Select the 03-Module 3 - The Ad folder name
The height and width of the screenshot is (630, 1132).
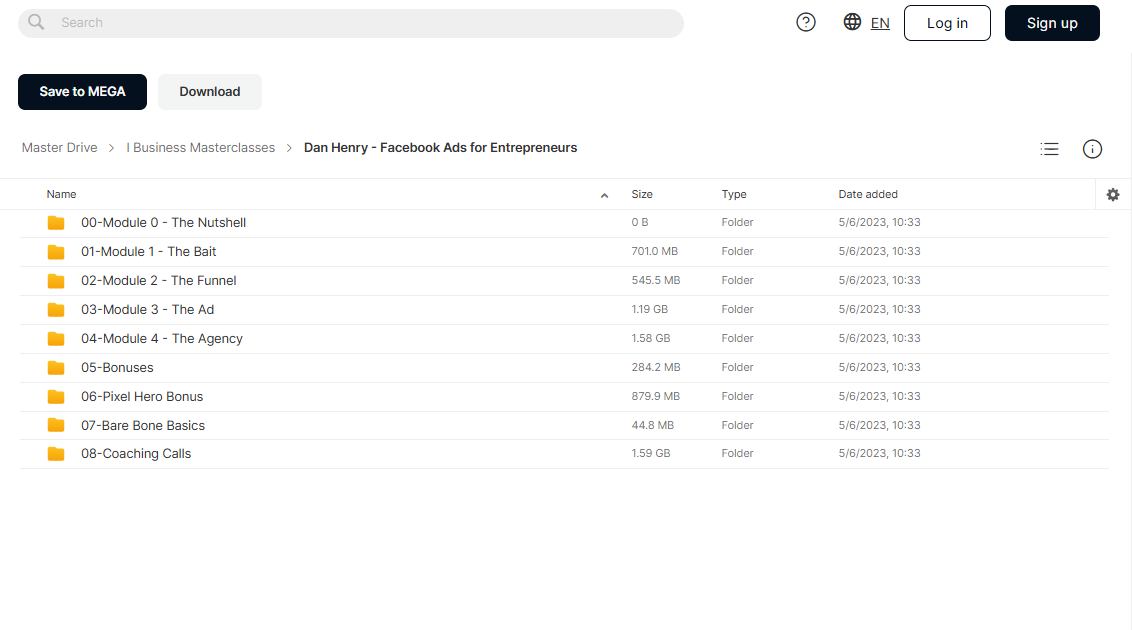point(147,309)
